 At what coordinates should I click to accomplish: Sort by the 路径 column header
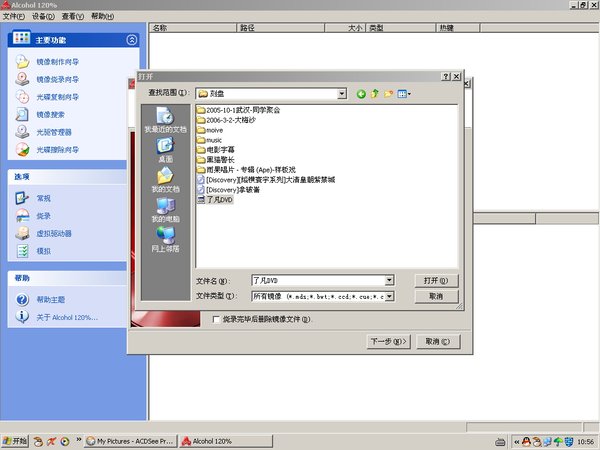click(280, 28)
